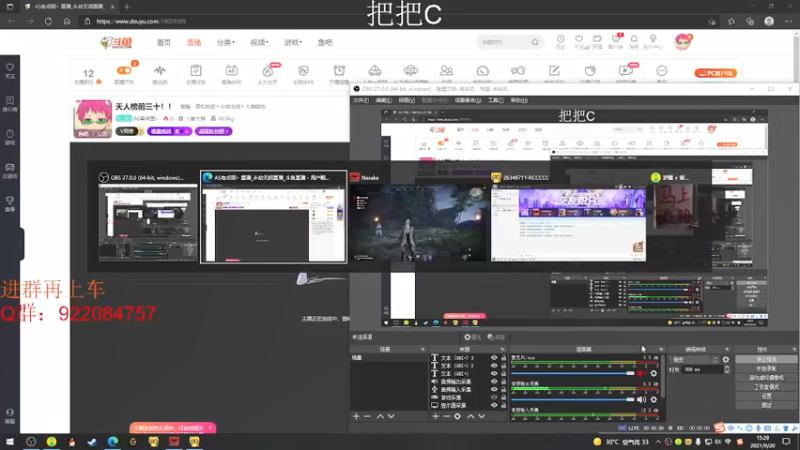This screenshot has height=450, width=800.
Task: Toggle the orange live broadcast switch
Action: [123, 71]
